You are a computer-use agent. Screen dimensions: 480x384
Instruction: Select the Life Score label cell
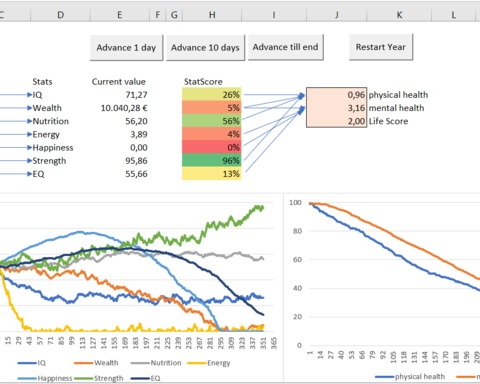388,121
